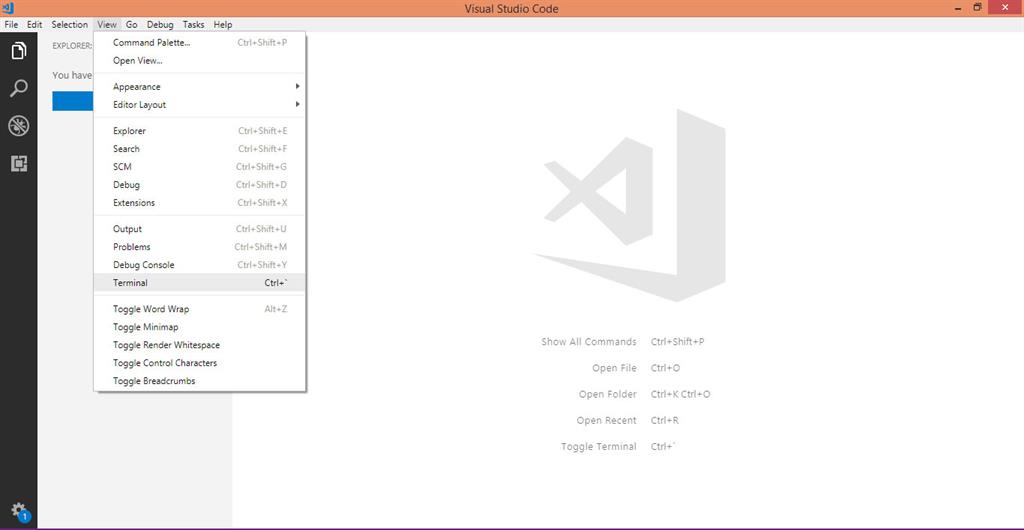This screenshot has height=530, width=1024.
Task: Open the Go menu
Action: click(132, 25)
